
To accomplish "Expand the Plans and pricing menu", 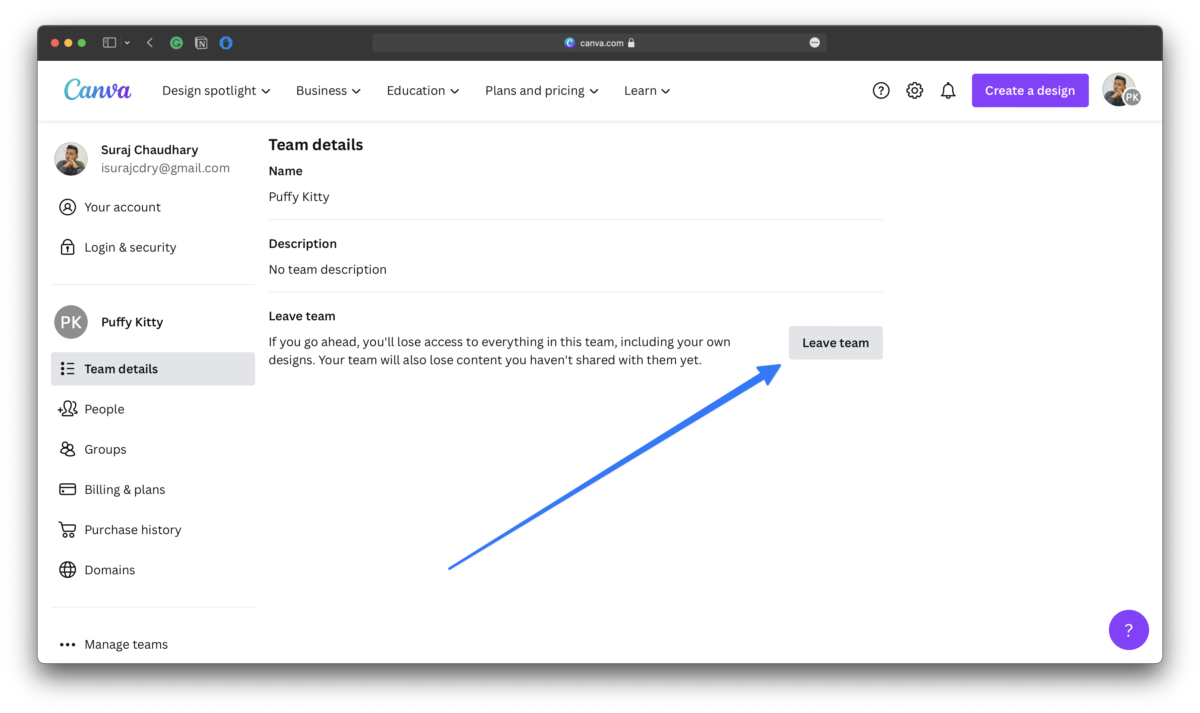I will [542, 91].
